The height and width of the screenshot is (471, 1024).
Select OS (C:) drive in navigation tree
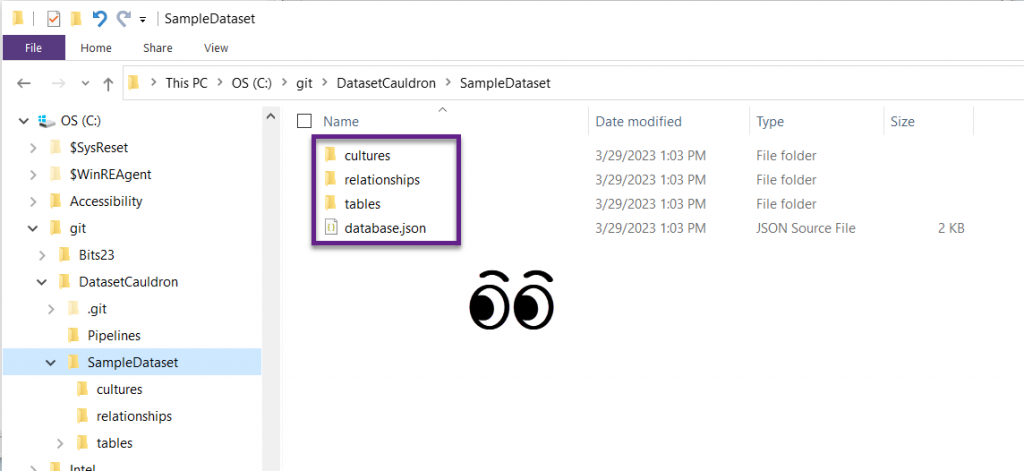tap(81, 121)
